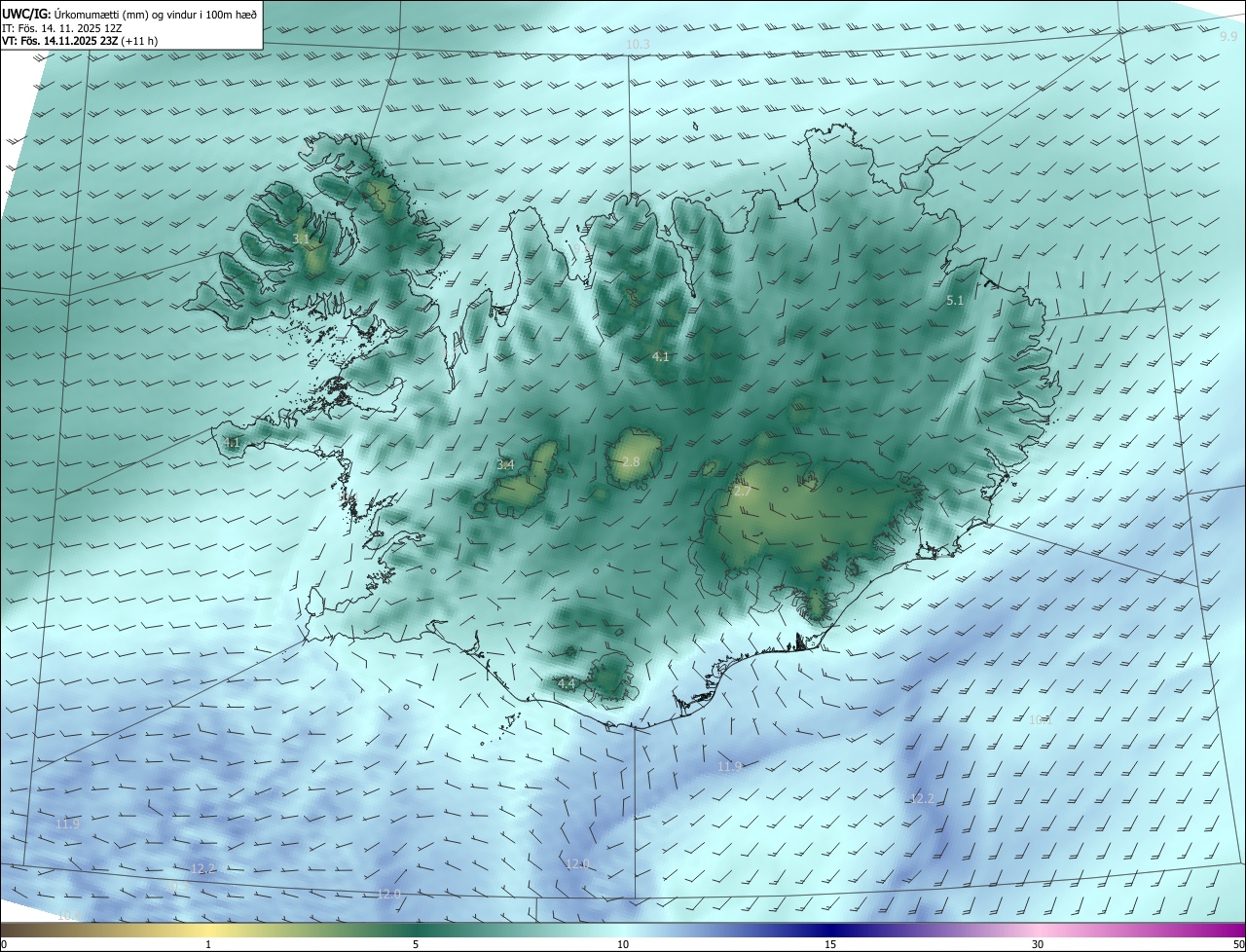Click the colour scale tick label '10'
1246x952 pixels.
coord(623,944)
